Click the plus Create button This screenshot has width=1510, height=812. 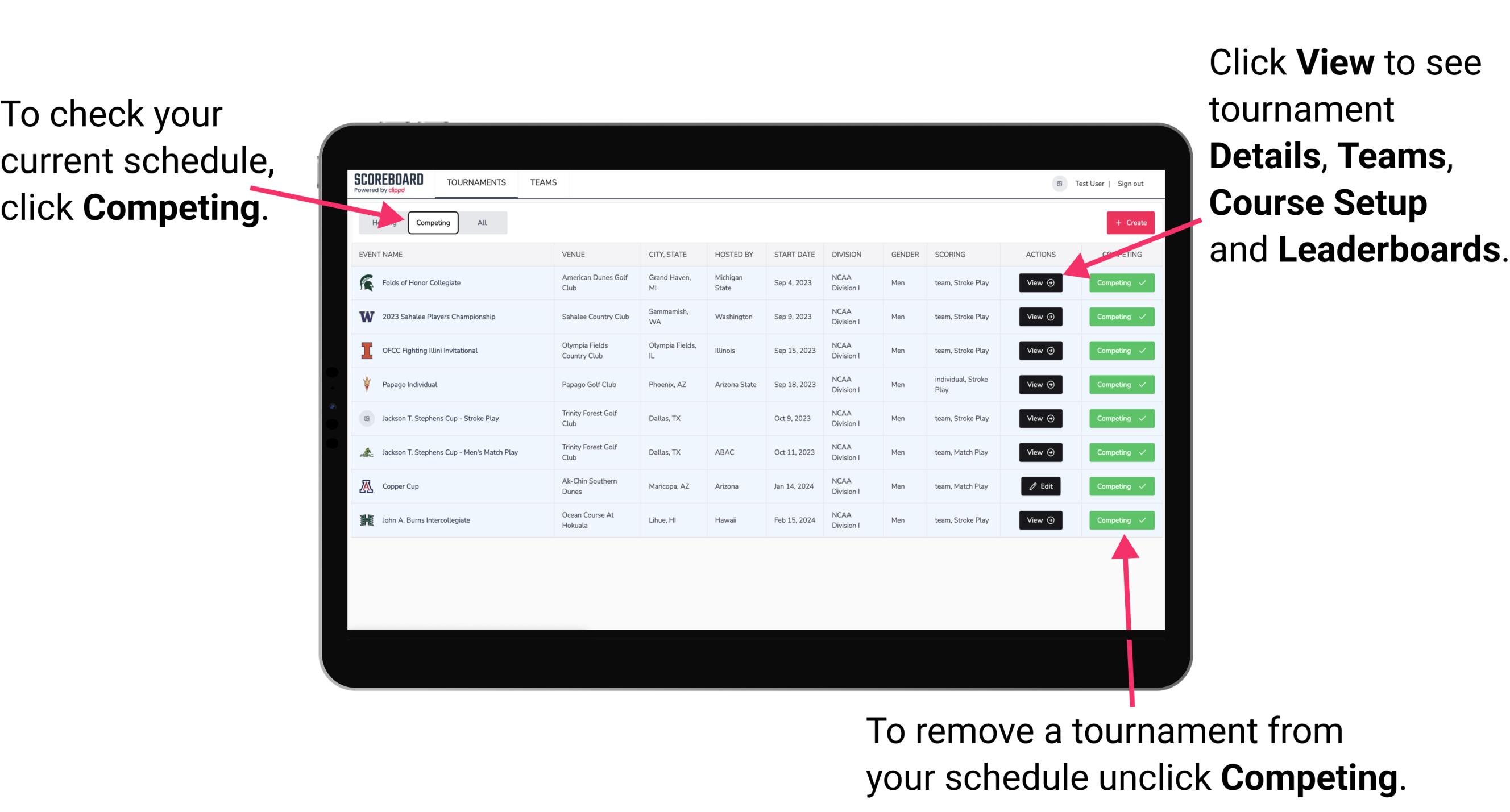tap(1128, 222)
